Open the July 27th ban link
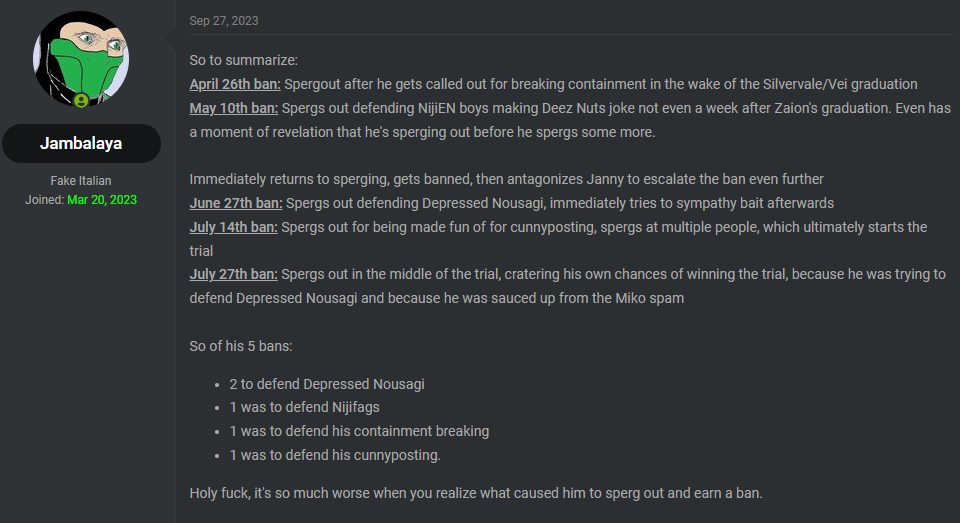The height and width of the screenshot is (523, 960). pyautogui.click(x=233, y=274)
